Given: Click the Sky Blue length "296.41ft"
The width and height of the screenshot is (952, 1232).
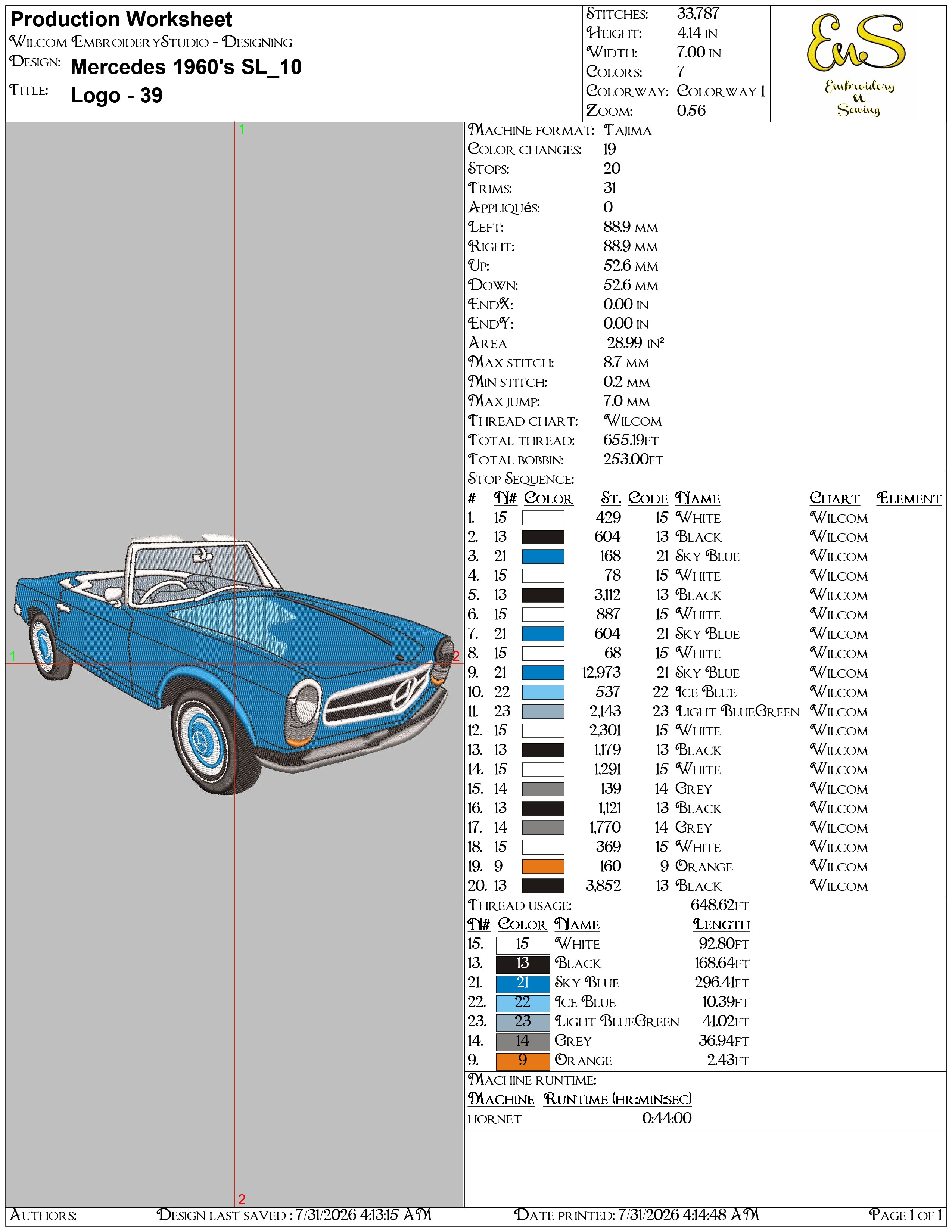Looking at the screenshot, I should pos(722,983).
